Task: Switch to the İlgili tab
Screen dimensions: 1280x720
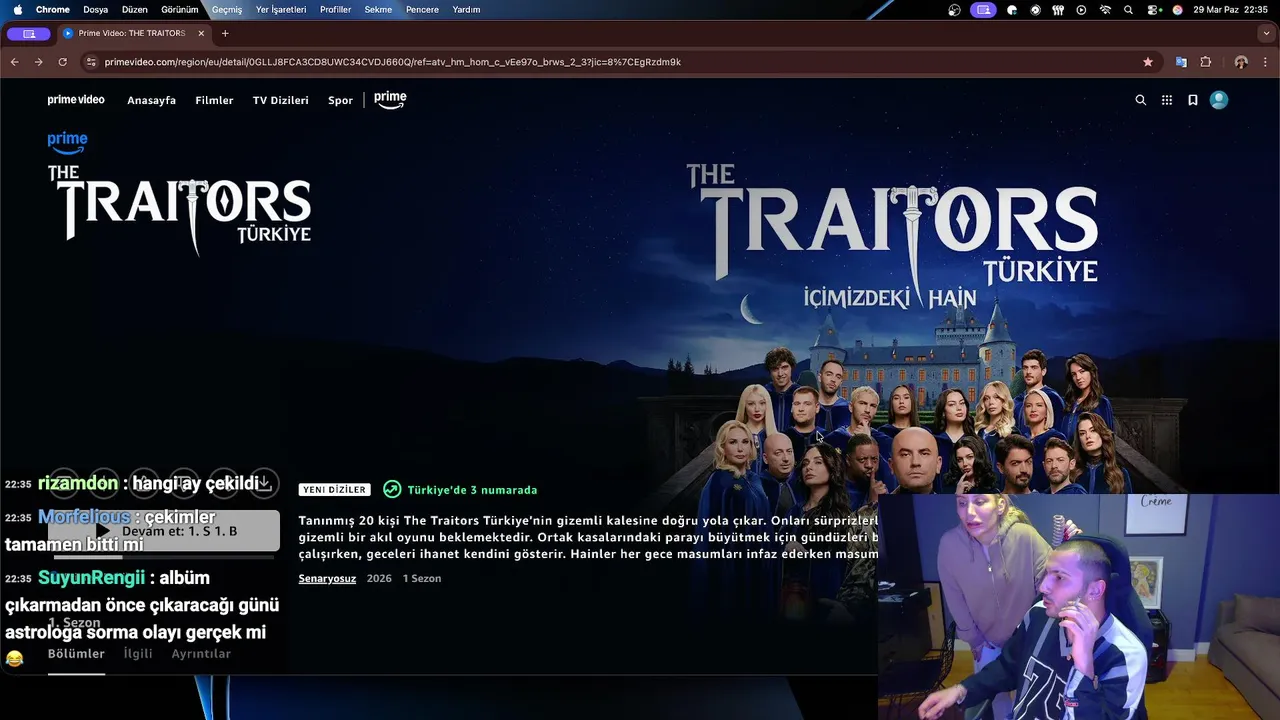Action: tap(138, 654)
